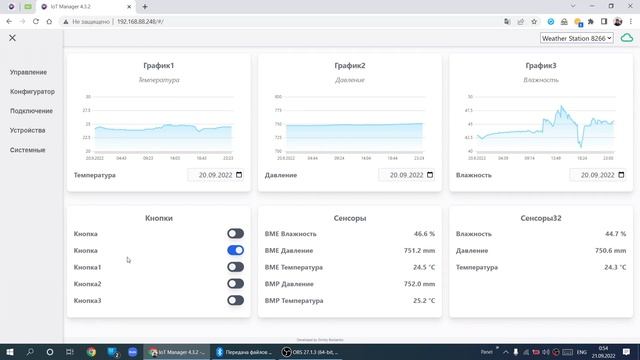Open the Chrome profile avatar
Viewport: 640px width, 360px height.
[x=618, y=22]
